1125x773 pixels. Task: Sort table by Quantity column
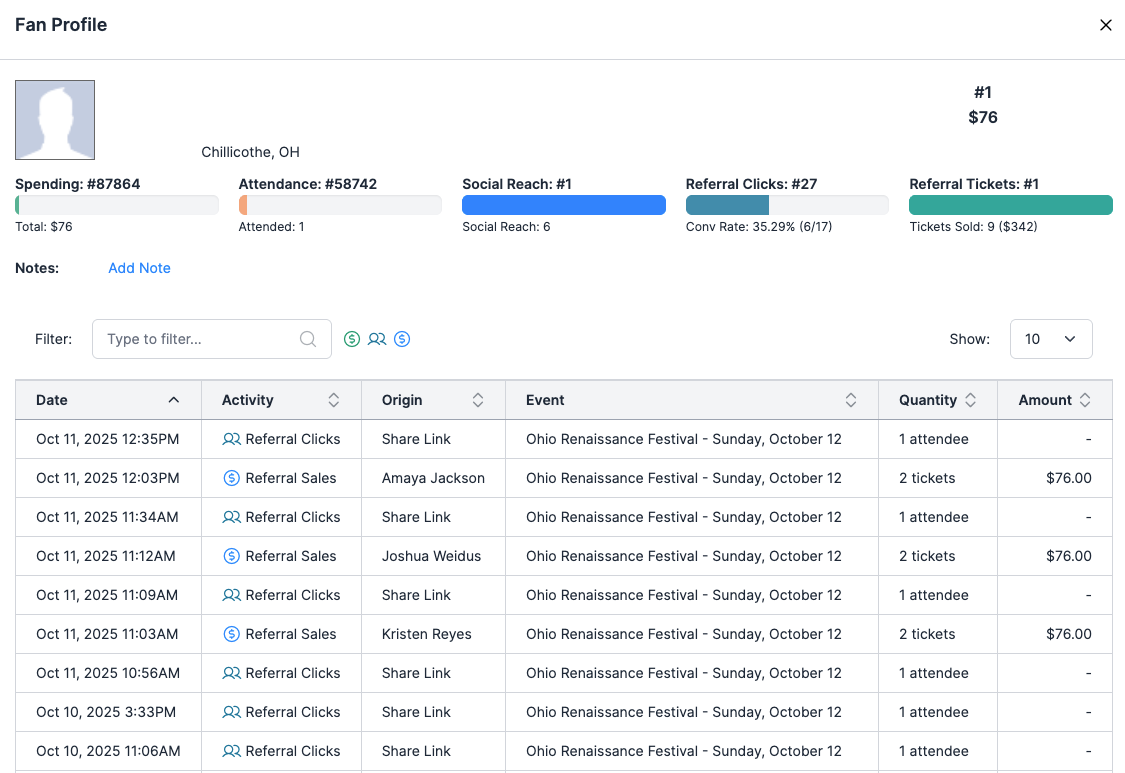tap(969, 400)
